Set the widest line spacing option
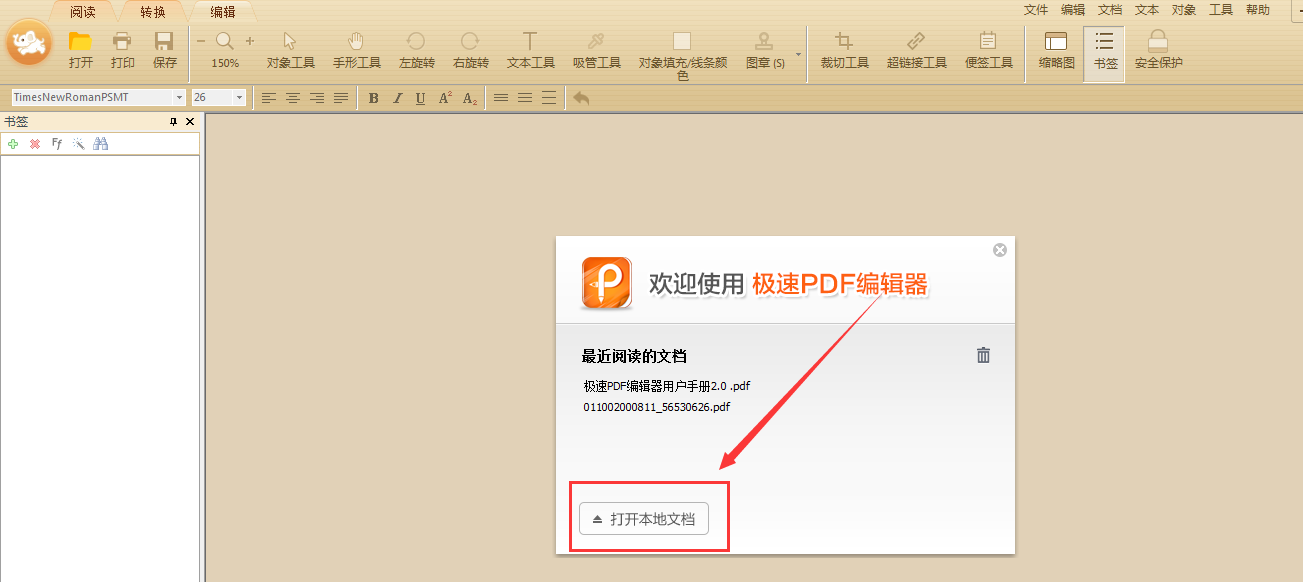The width and height of the screenshot is (1303, 582). point(549,98)
